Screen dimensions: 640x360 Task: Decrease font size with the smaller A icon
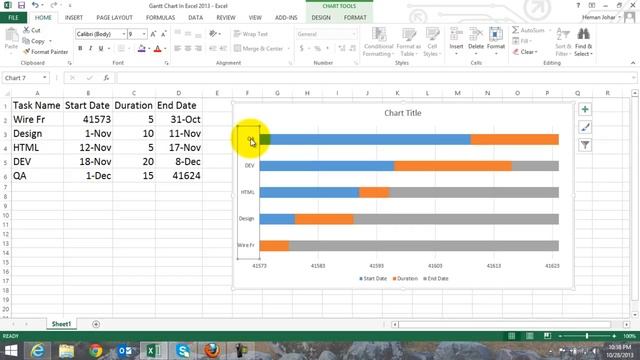pos(163,34)
